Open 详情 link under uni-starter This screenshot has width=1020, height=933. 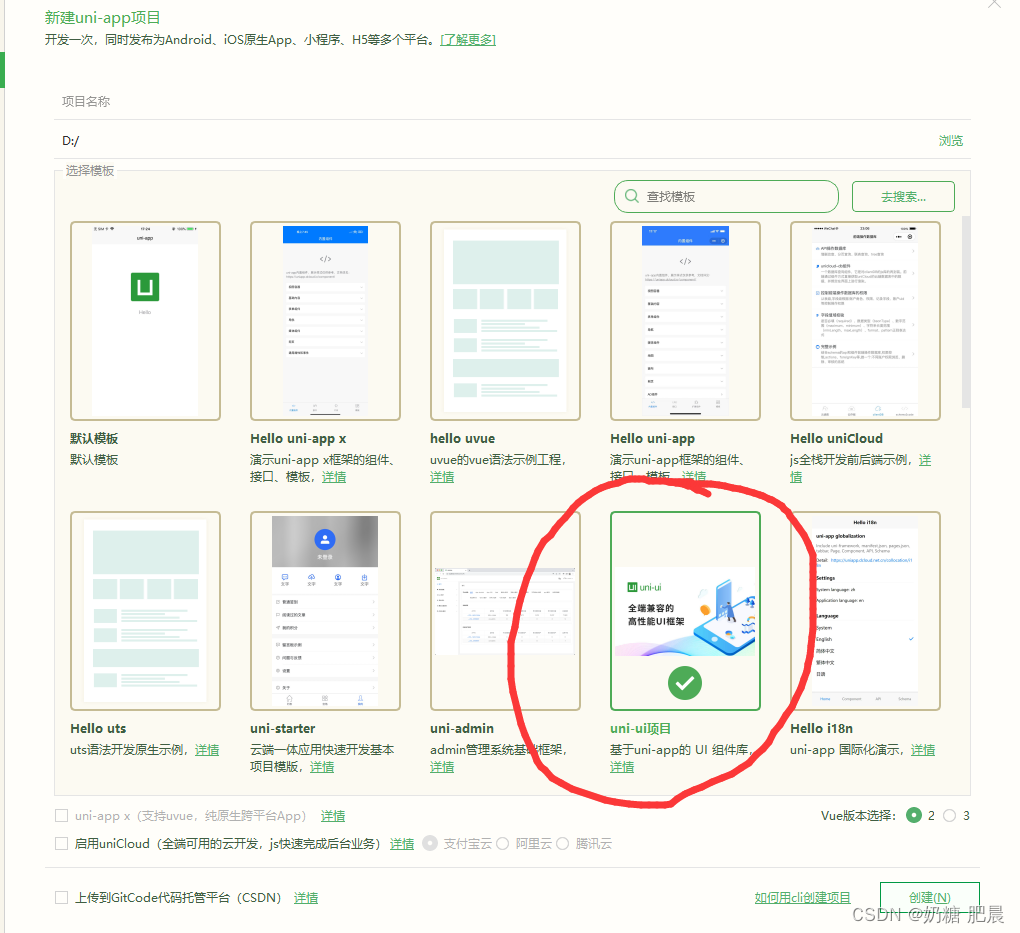click(321, 766)
